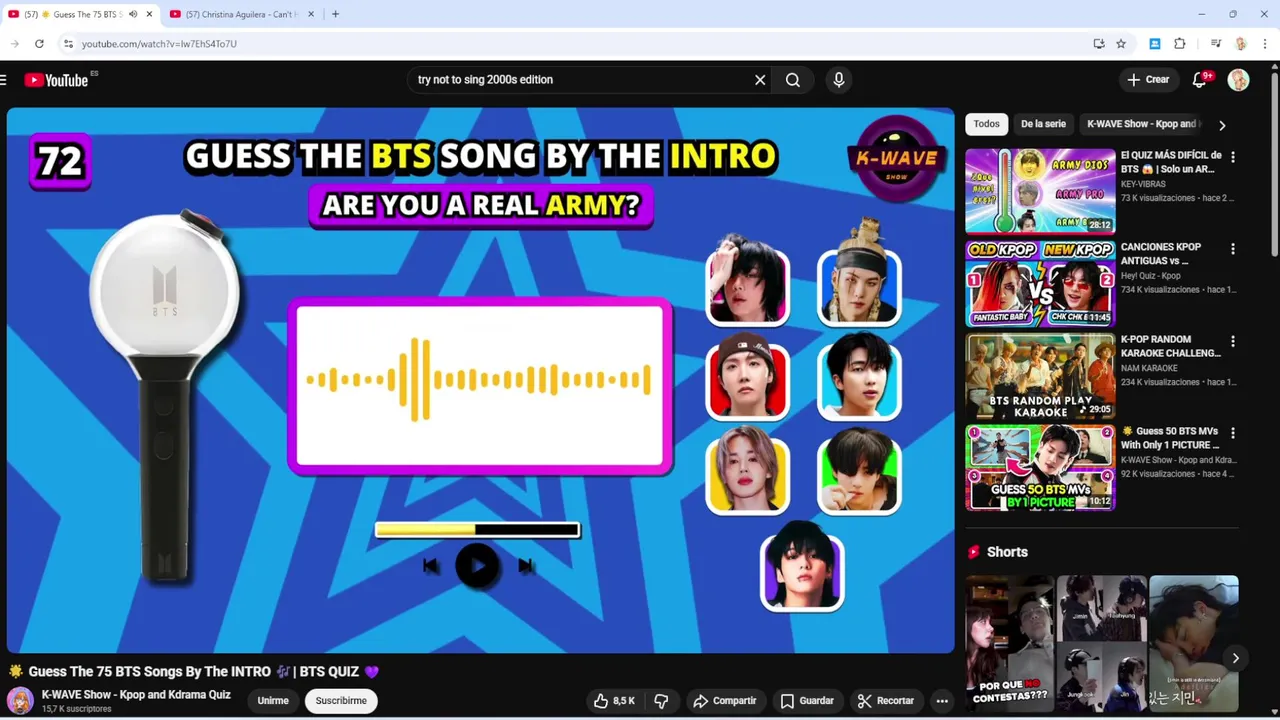1280x720 pixels.
Task: Open the notifications bell
Action: 1200,80
